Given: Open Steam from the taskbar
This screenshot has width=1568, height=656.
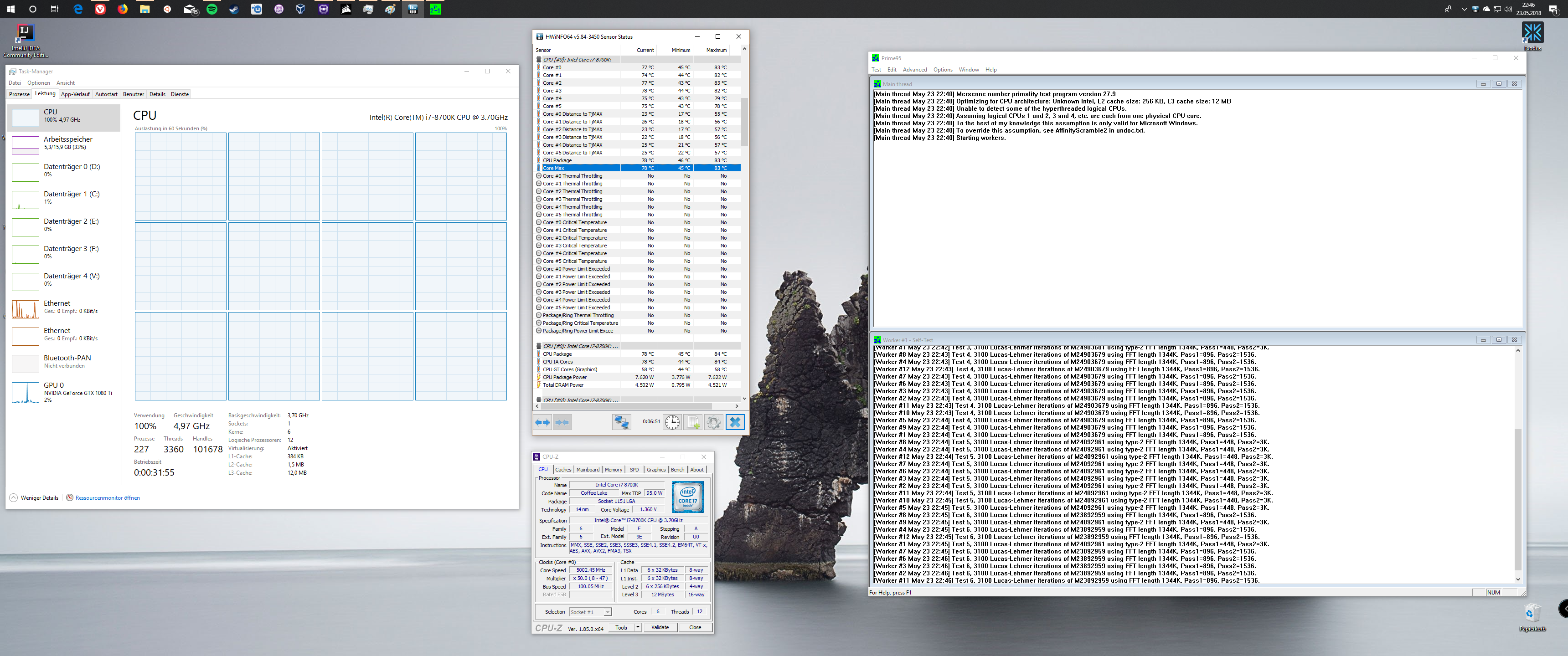Looking at the screenshot, I should (234, 9).
